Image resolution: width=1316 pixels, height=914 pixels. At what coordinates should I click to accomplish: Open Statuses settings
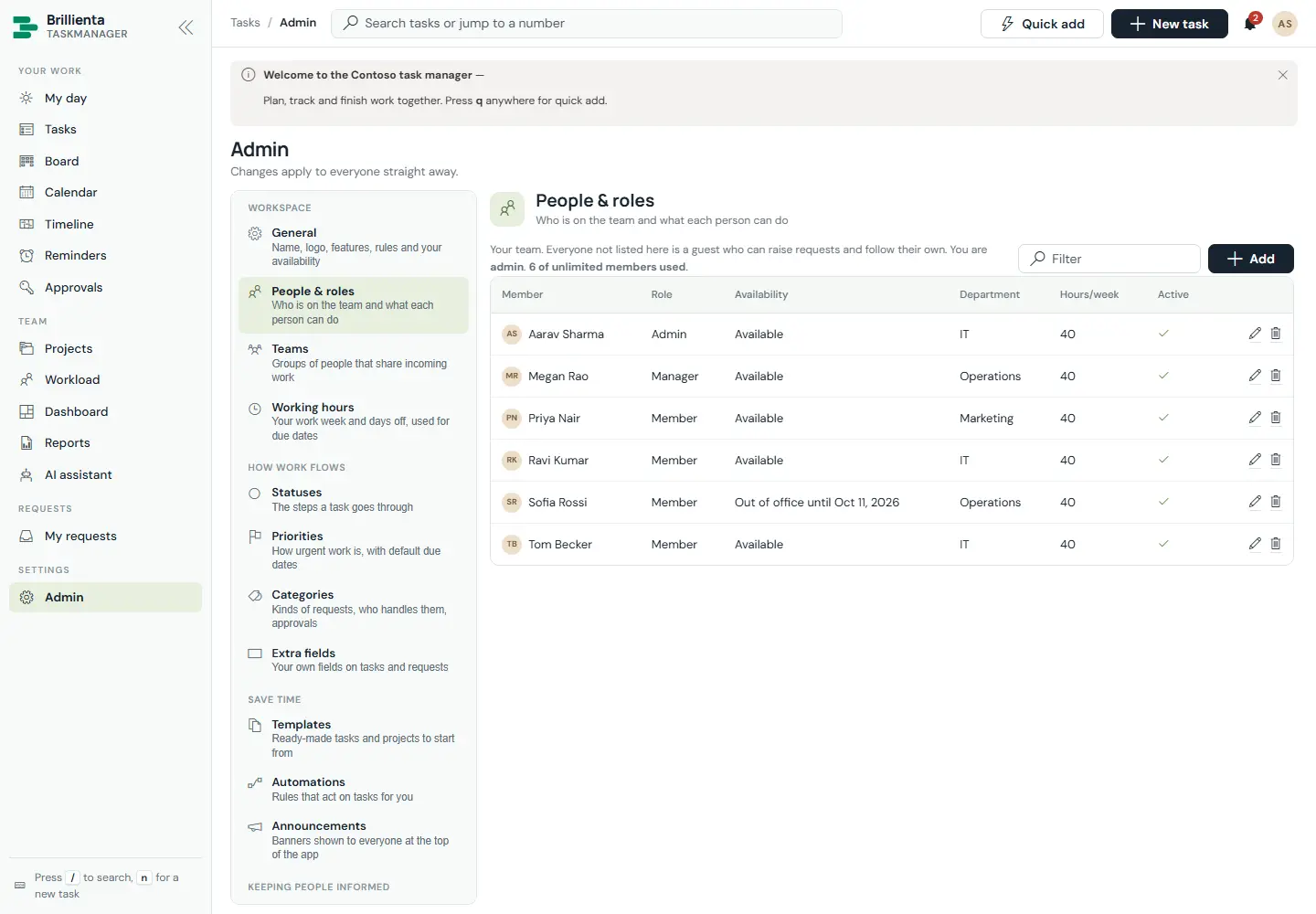(354, 499)
